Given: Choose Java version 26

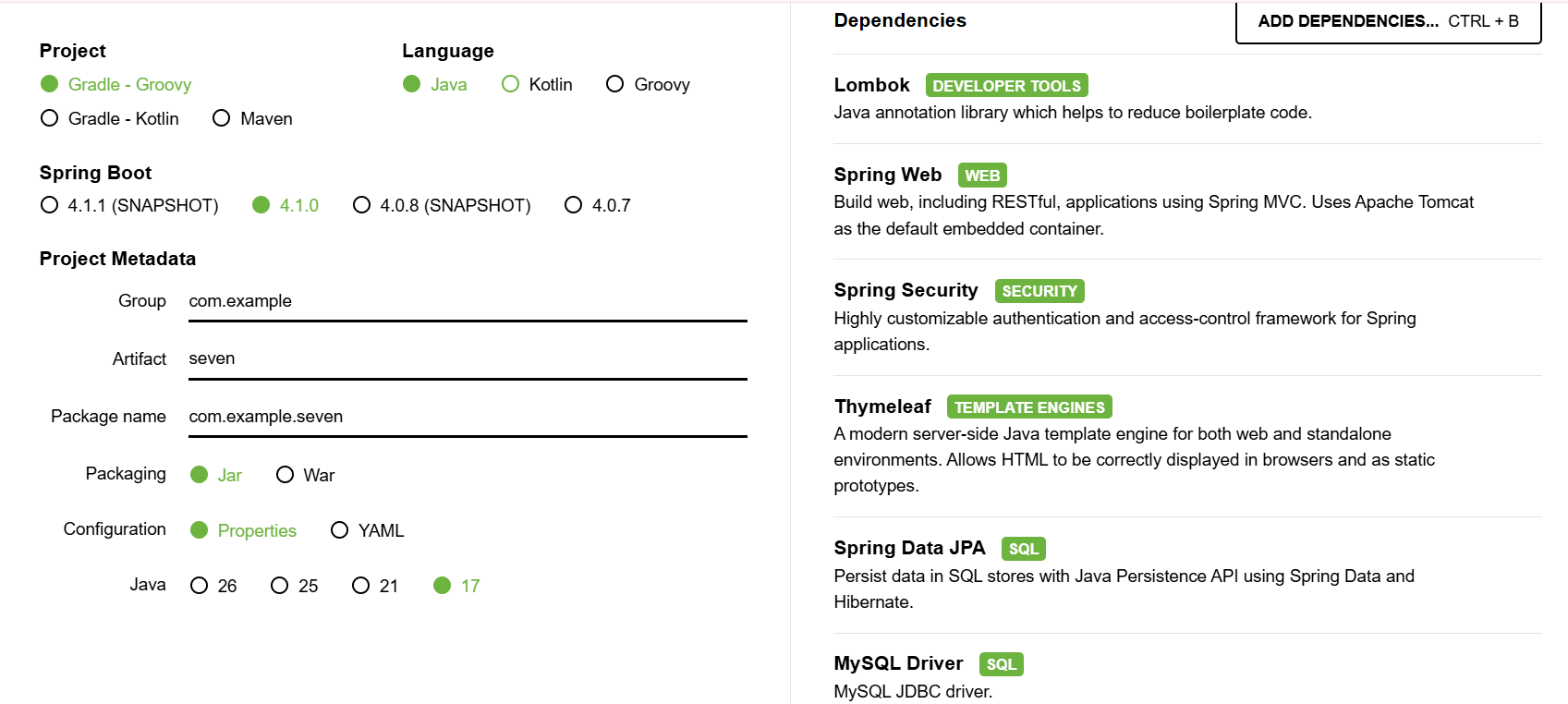Looking at the screenshot, I should [213, 586].
